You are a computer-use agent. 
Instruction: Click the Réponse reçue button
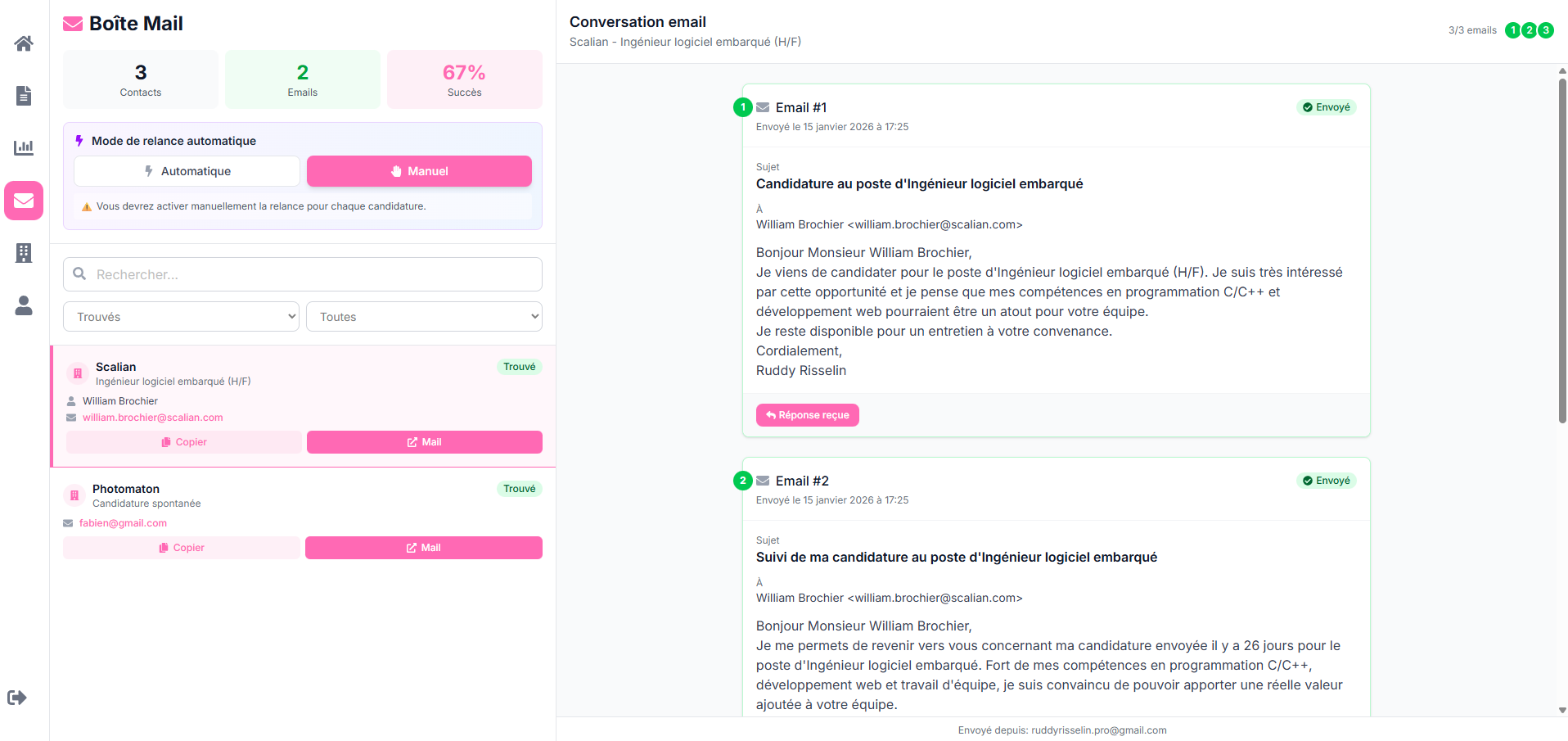point(807,415)
